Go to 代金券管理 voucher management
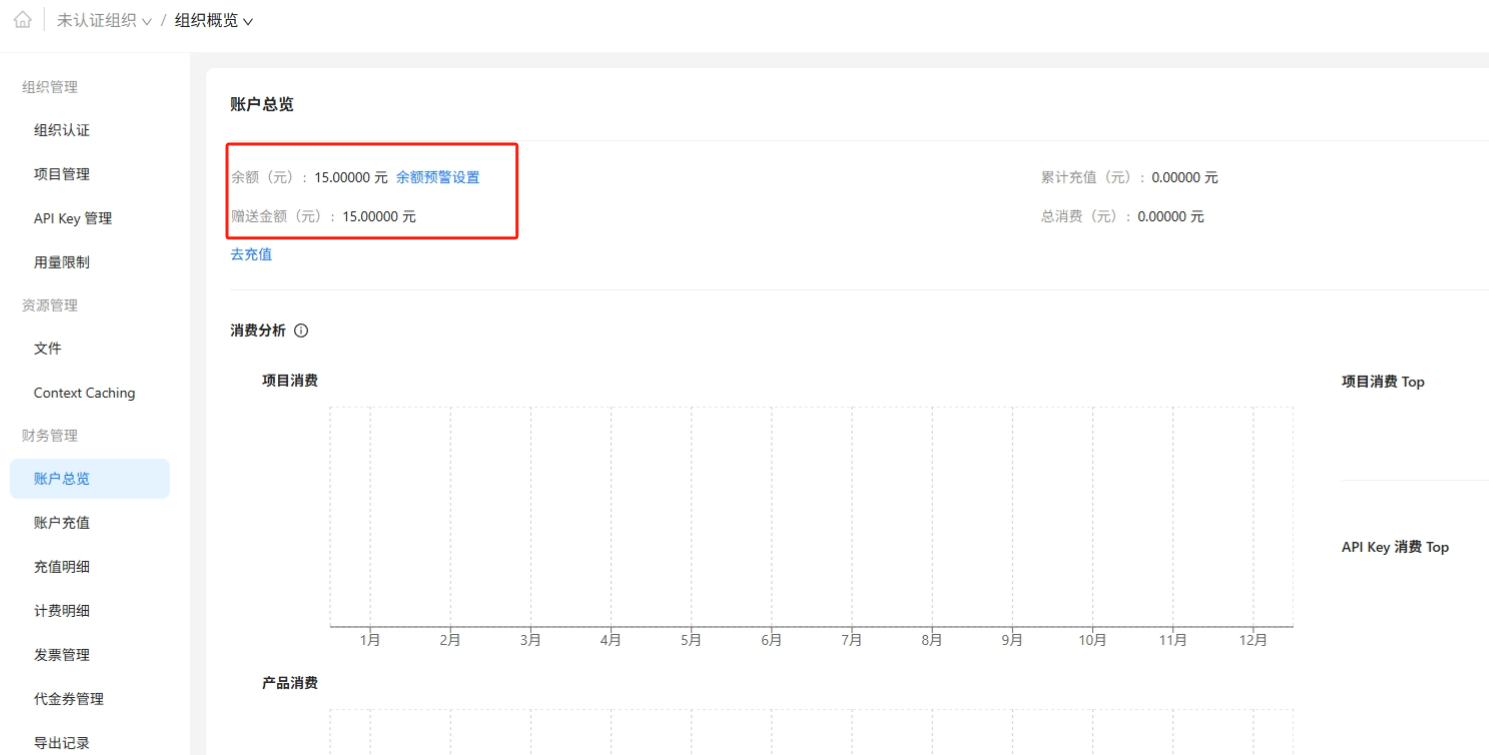This screenshot has height=755, width=1489. point(69,699)
